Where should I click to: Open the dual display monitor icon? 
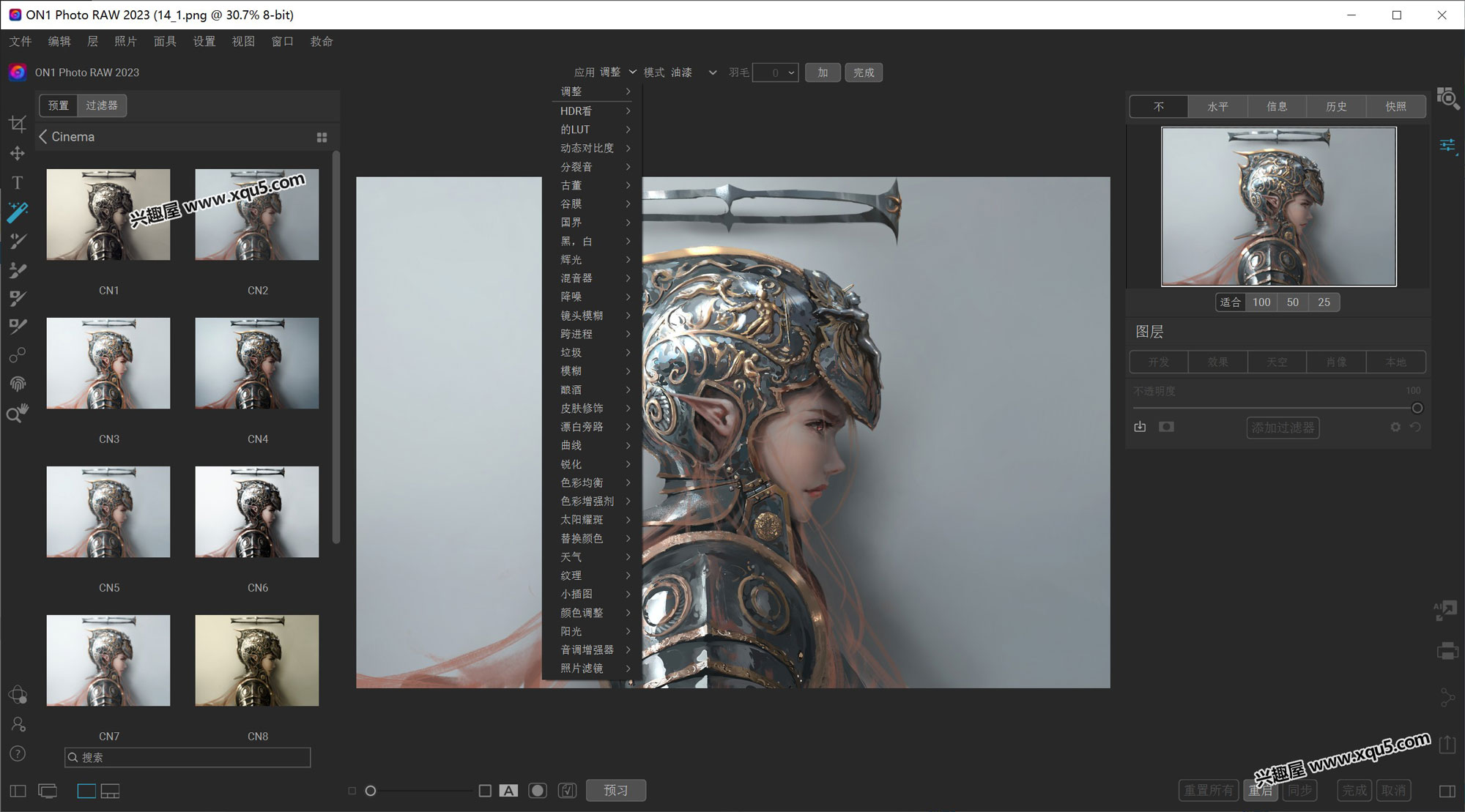(48, 791)
